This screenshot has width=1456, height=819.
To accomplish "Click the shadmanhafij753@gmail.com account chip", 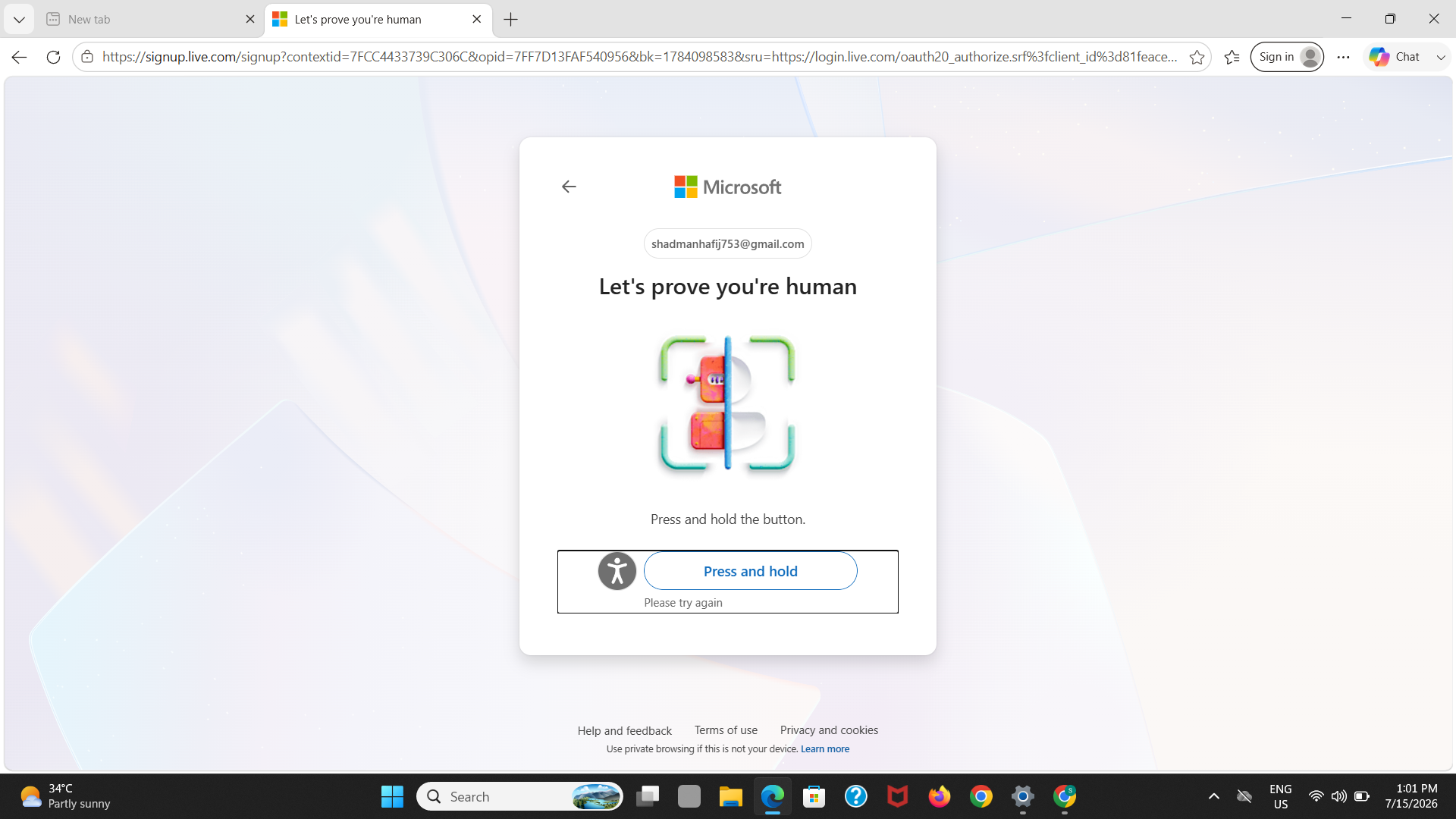I will 727,243.
